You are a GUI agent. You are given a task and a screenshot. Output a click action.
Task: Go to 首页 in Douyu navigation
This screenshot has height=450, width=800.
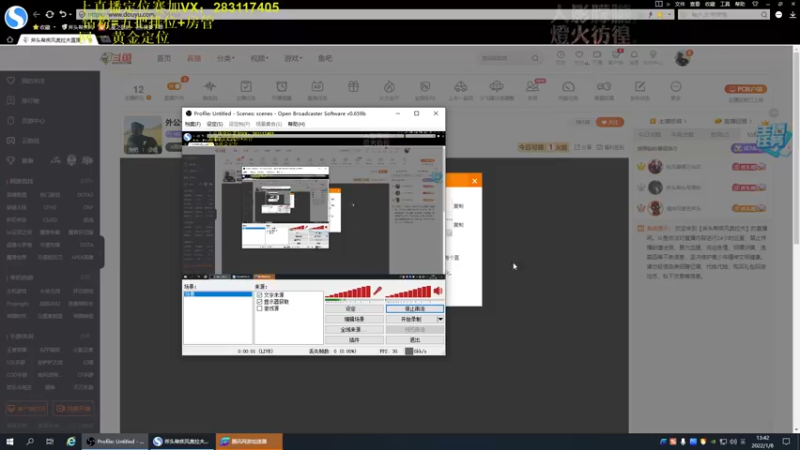[x=164, y=58]
